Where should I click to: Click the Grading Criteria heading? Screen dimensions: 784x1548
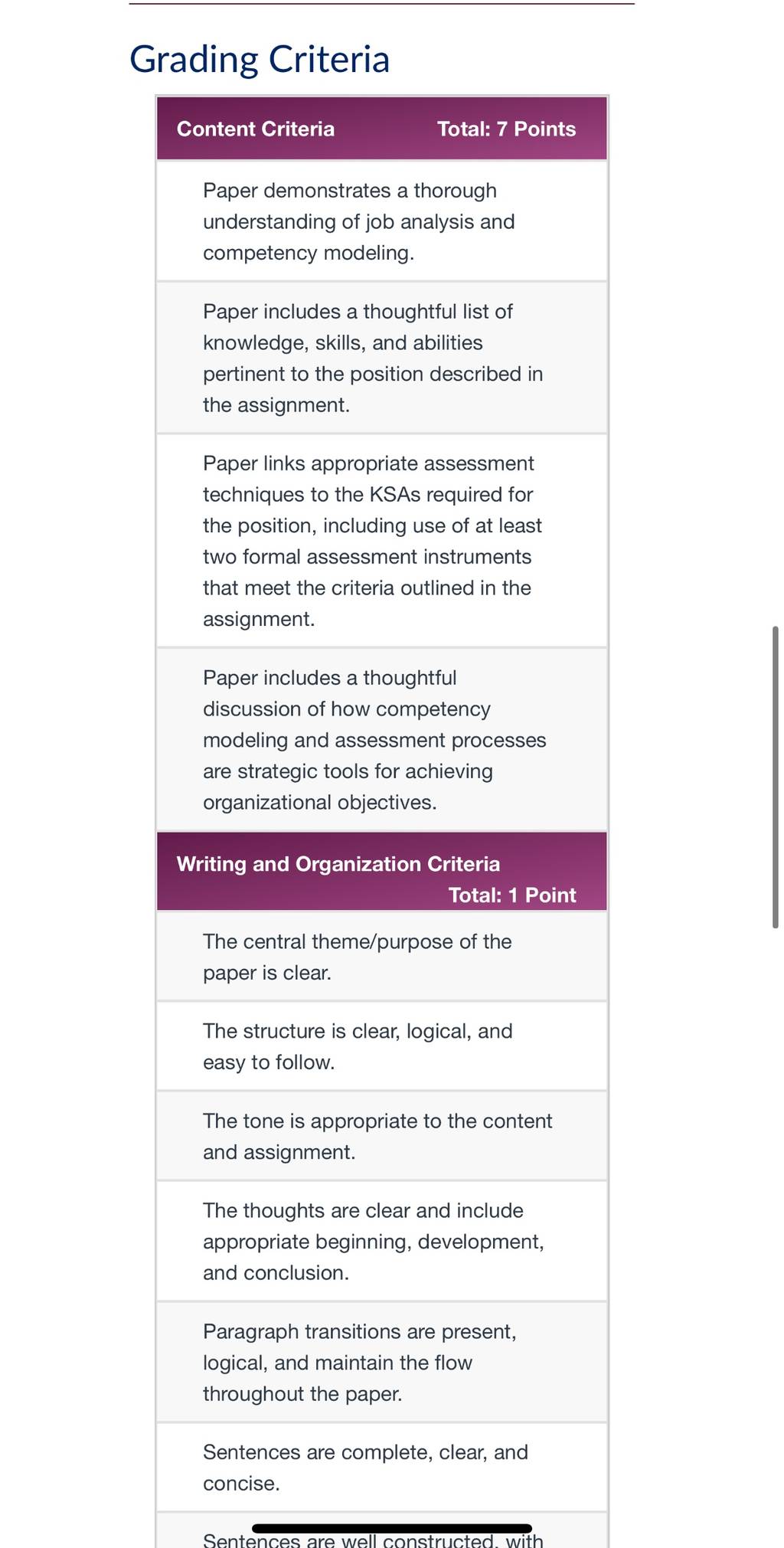[x=260, y=60]
